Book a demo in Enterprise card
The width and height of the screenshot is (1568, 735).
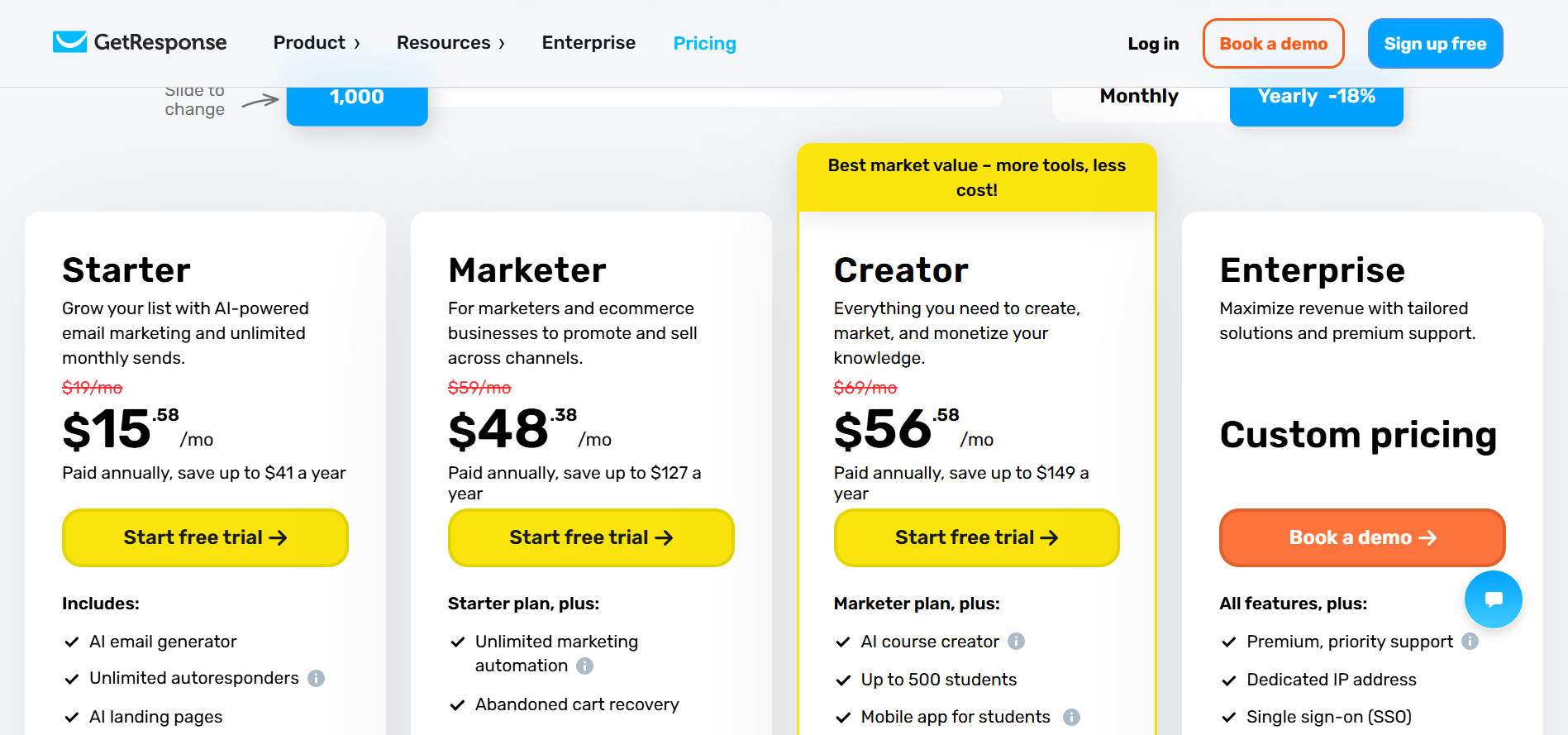pyautogui.click(x=1361, y=537)
